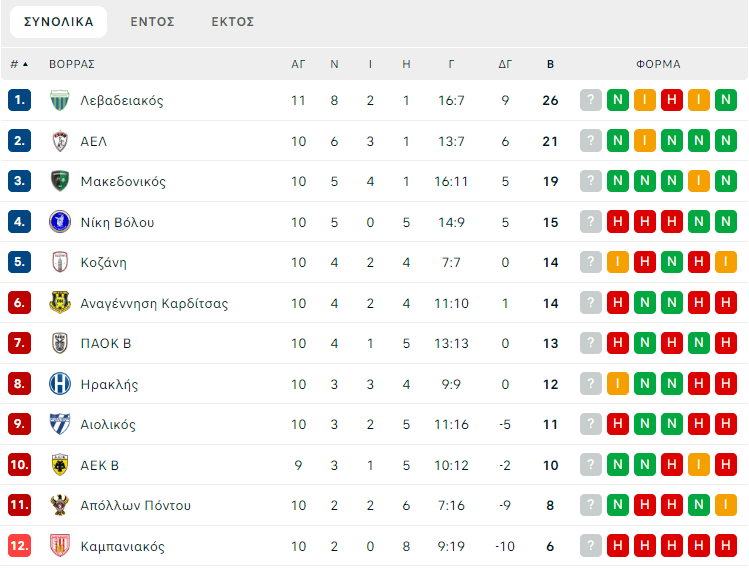This screenshot has height=572, width=749.
Task: Click the Αιολικός team logo
Action: click(60, 425)
